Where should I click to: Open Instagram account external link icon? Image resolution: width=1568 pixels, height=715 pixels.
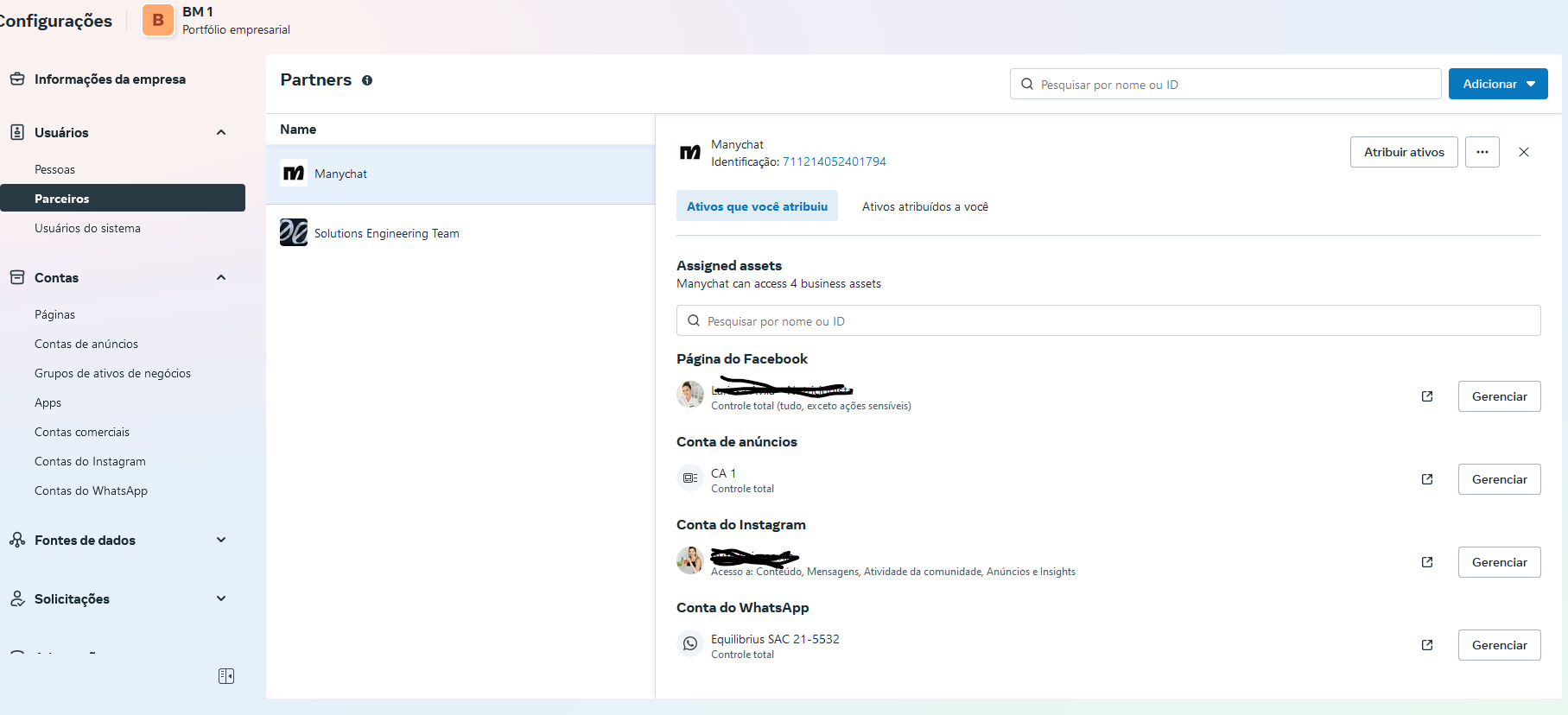(x=1427, y=562)
